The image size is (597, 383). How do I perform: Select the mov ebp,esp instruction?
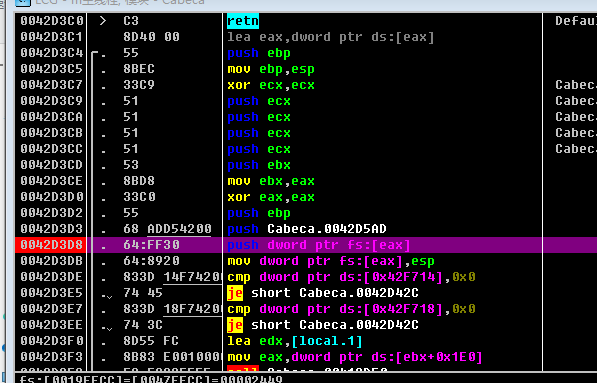click(271, 69)
